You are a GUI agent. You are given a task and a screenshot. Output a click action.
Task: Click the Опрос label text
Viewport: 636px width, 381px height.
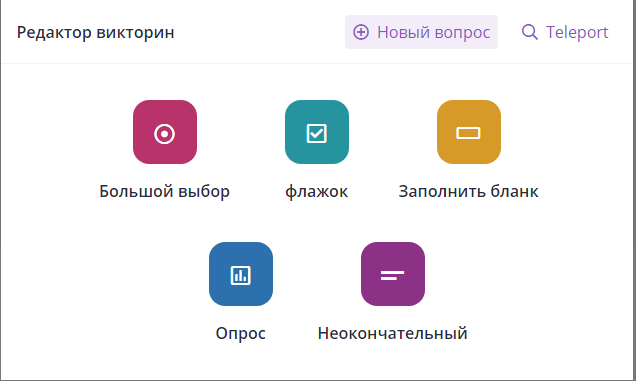(x=241, y=334)
